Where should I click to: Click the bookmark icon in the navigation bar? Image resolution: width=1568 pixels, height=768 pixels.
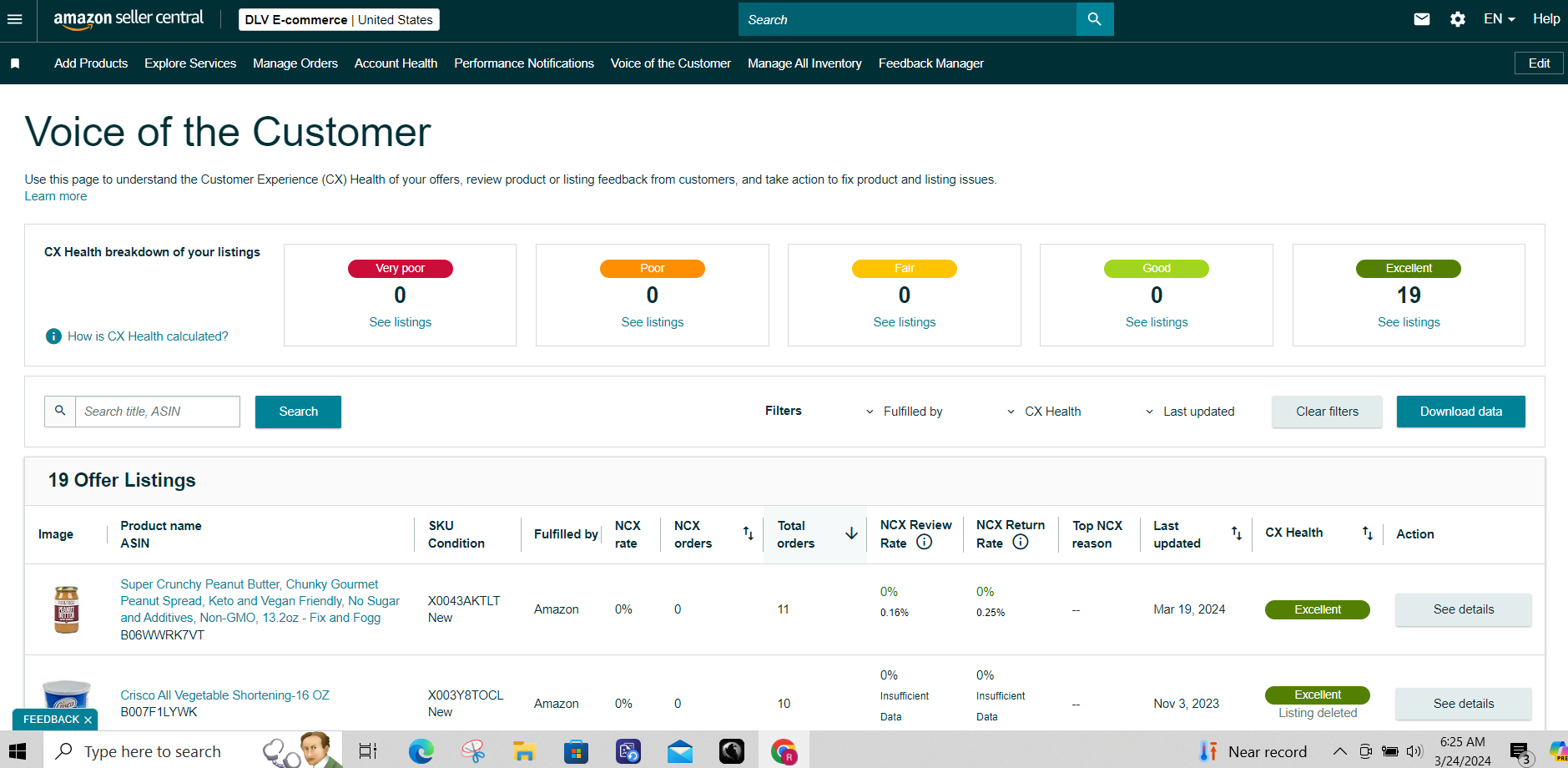[x=15, y=63]
